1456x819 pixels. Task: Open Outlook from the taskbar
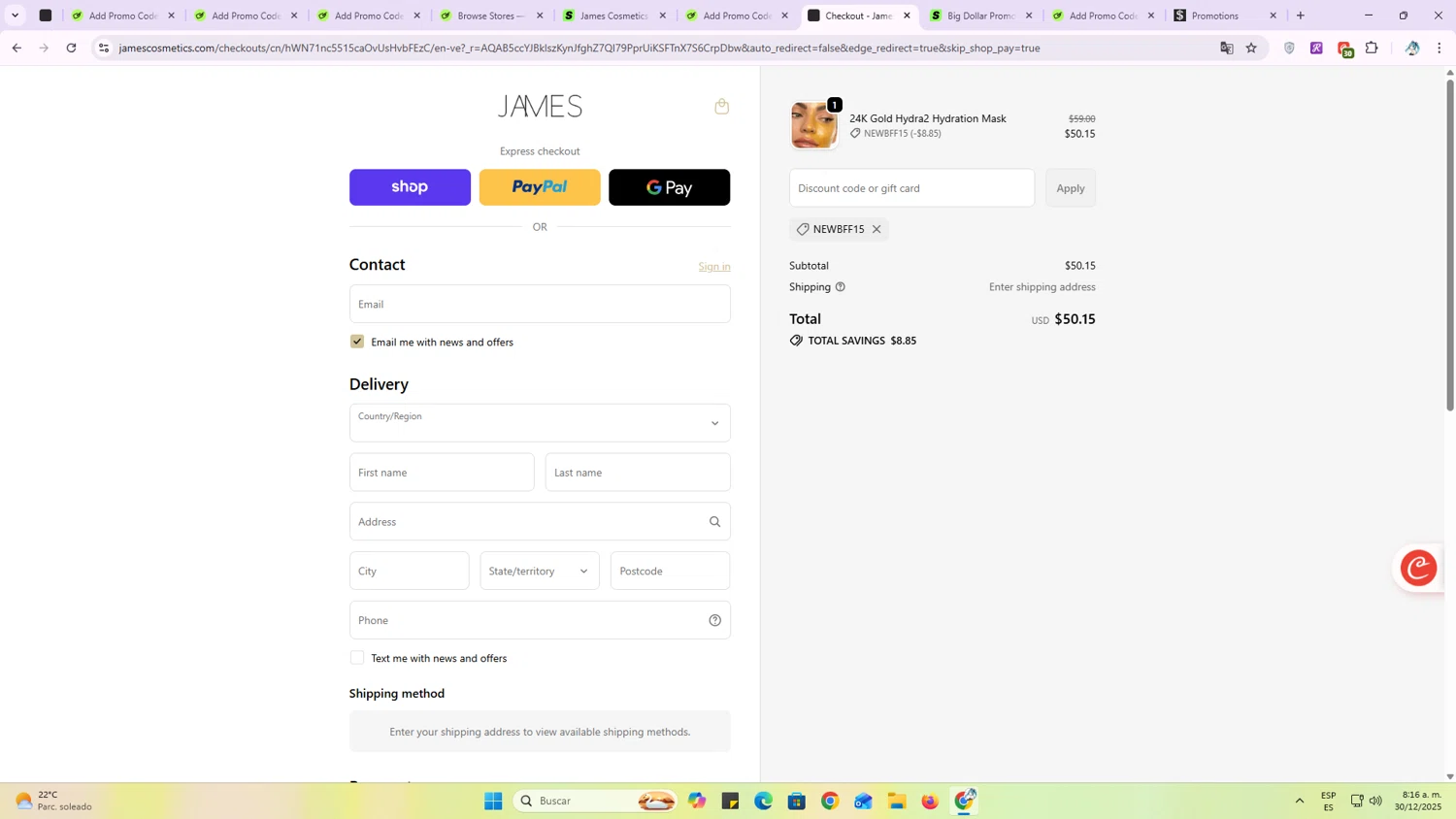[x=863, y=801]
